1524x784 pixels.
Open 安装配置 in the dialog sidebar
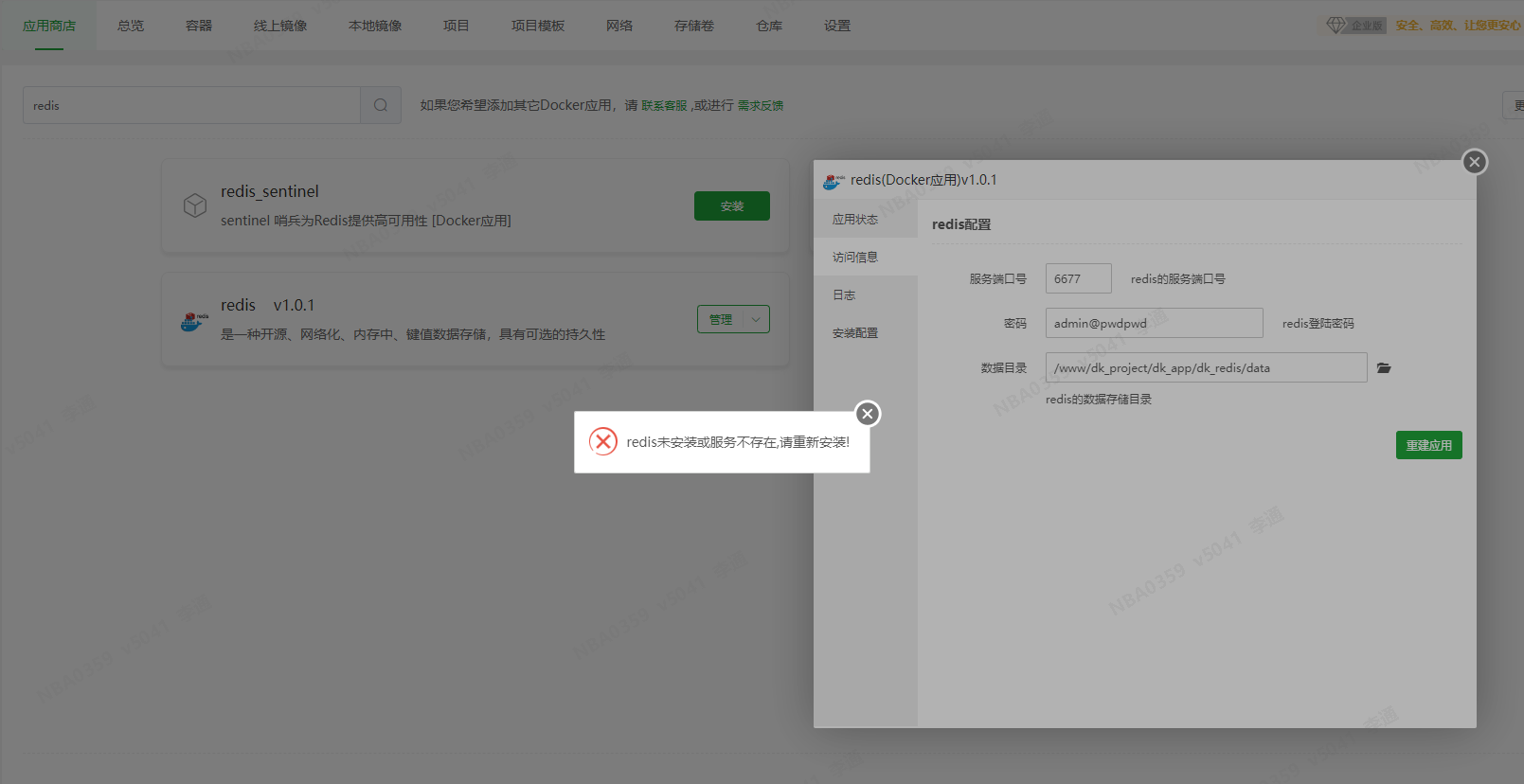(866, 332)
